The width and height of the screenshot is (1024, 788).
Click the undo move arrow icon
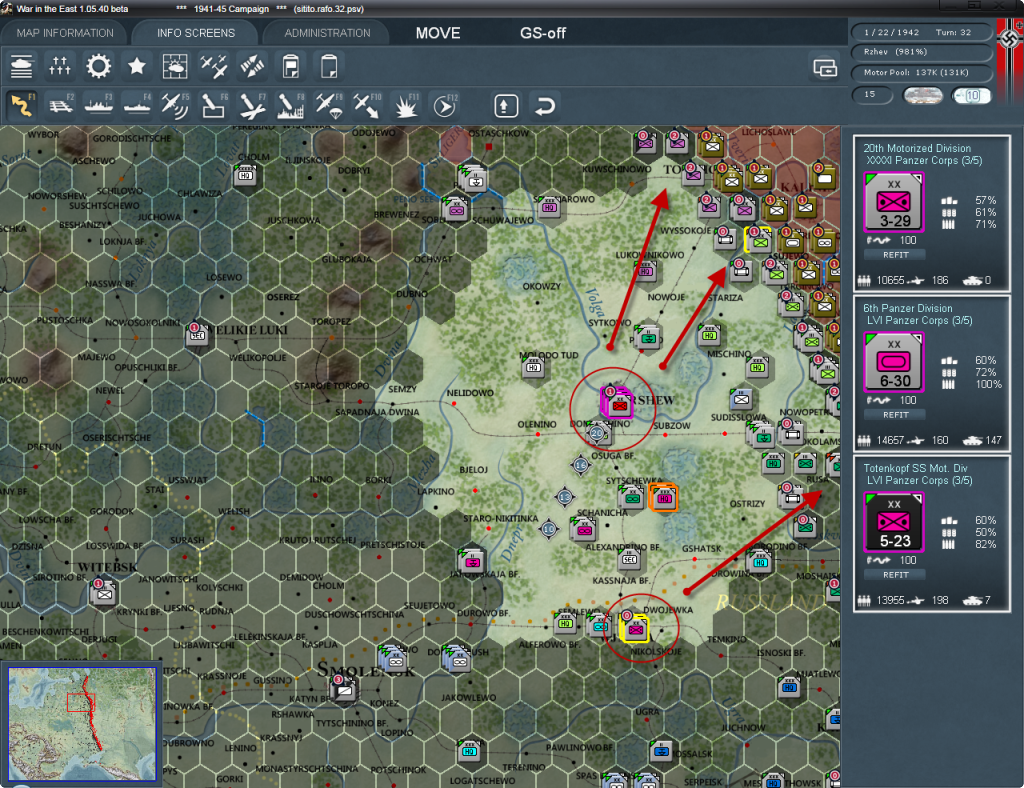545,106
